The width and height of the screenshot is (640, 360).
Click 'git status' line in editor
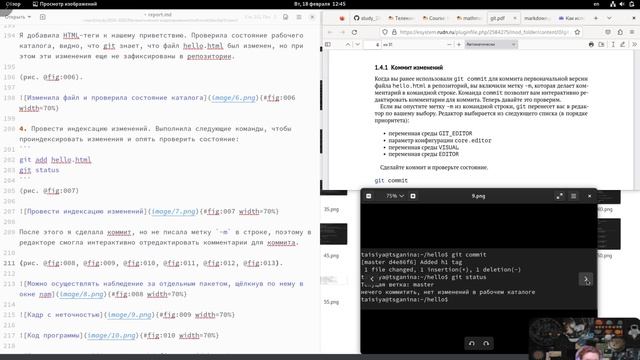(x=39, y=170)
